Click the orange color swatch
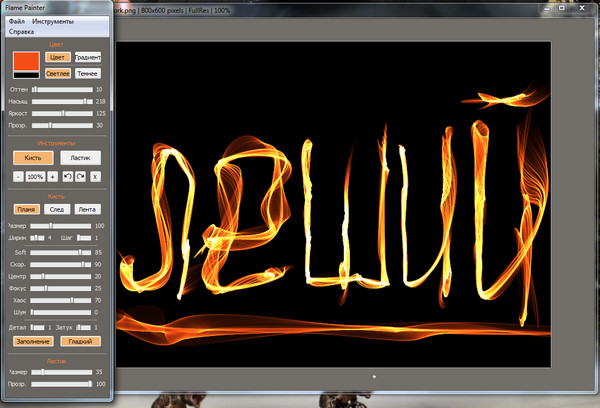Viewport: 600px width, 408px height. point(26,59)
